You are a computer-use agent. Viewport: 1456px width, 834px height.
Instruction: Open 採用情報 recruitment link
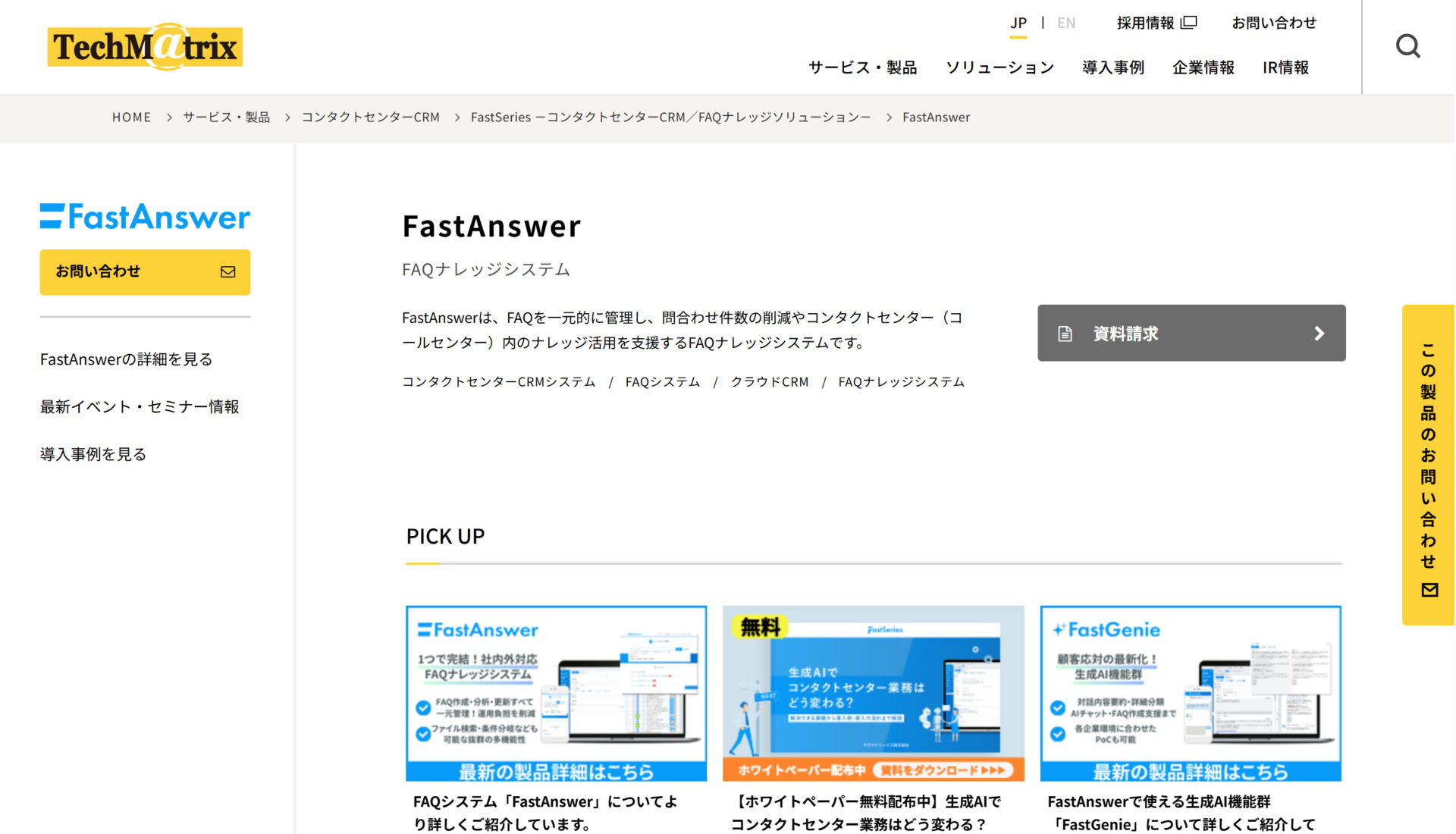coord(1156,23)
